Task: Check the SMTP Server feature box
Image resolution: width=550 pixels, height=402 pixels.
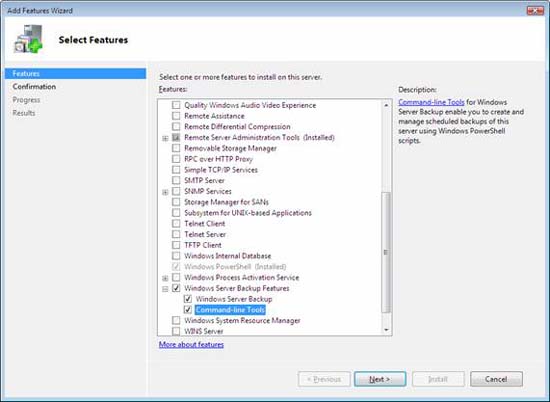Action: 176,180
